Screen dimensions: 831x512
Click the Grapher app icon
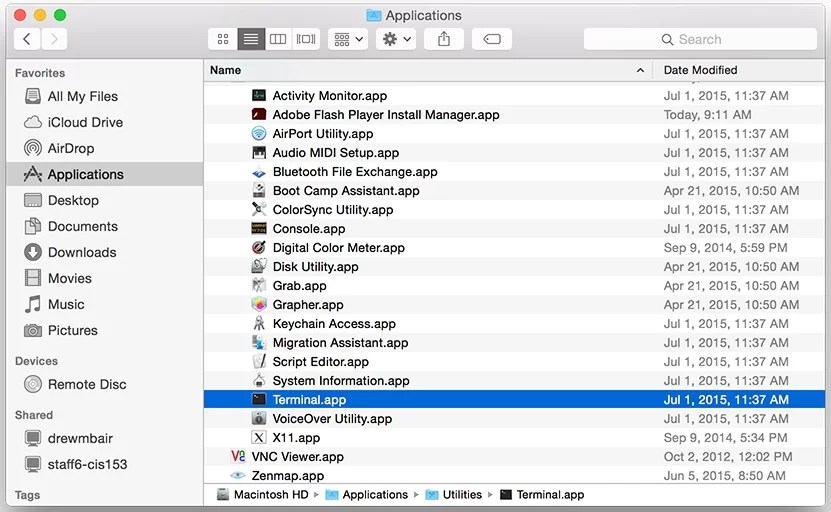[259, 305]
